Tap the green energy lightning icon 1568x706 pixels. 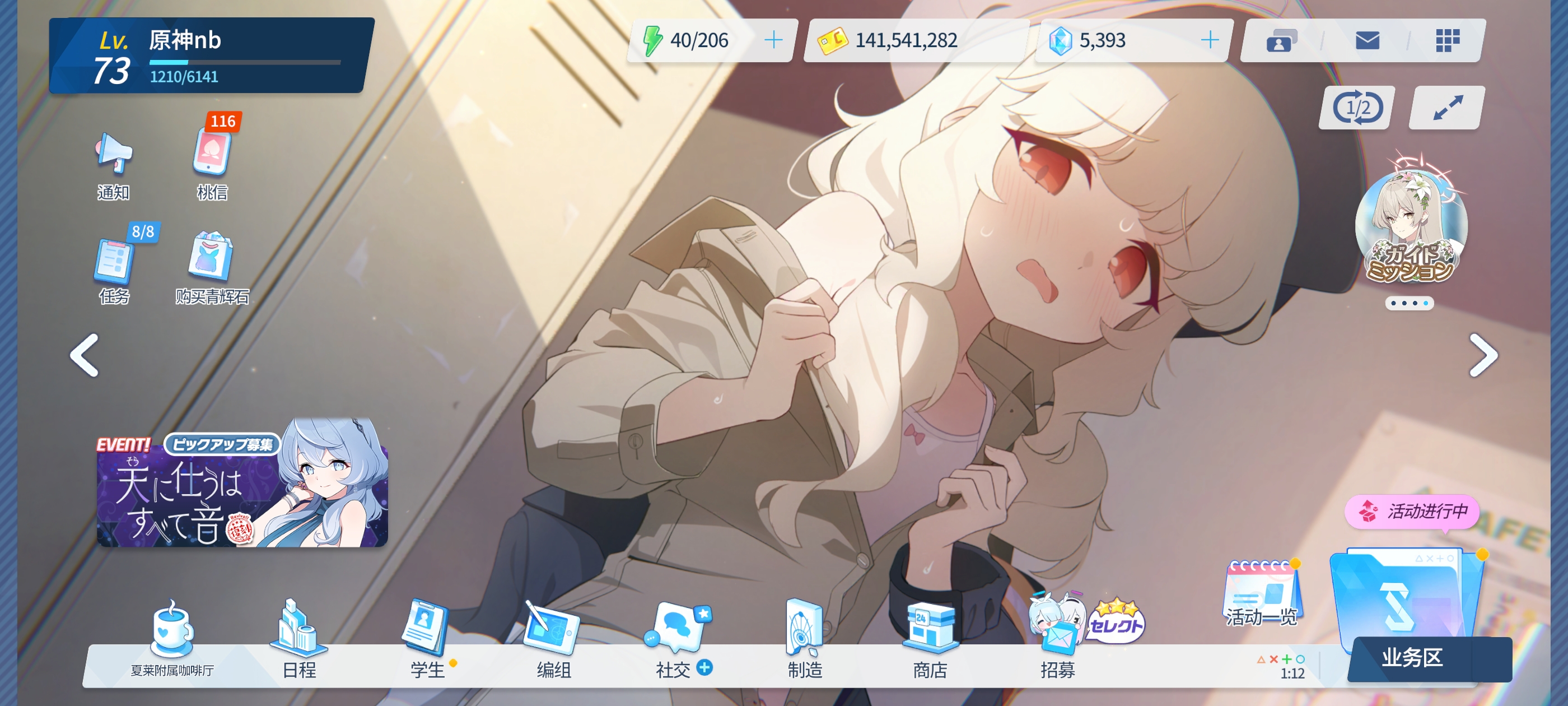click(652, 41)
